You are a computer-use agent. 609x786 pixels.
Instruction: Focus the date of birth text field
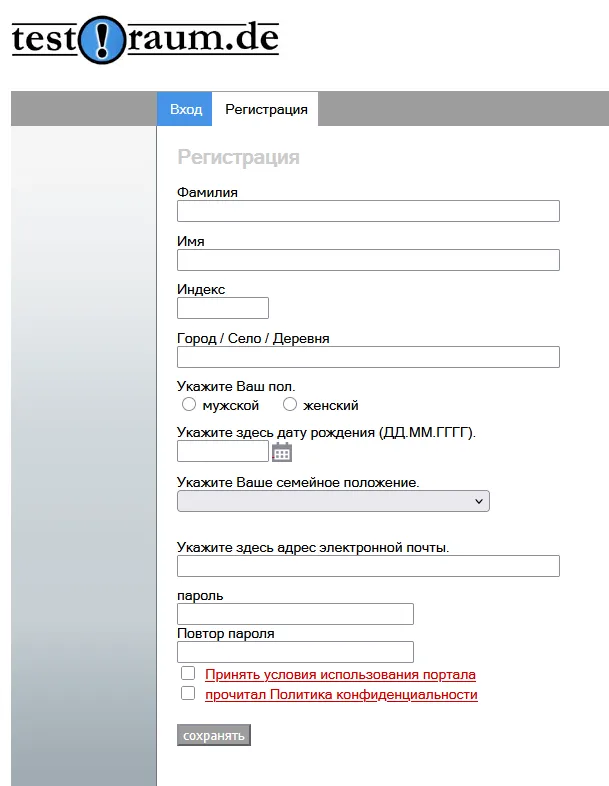(x=223, y=452)
